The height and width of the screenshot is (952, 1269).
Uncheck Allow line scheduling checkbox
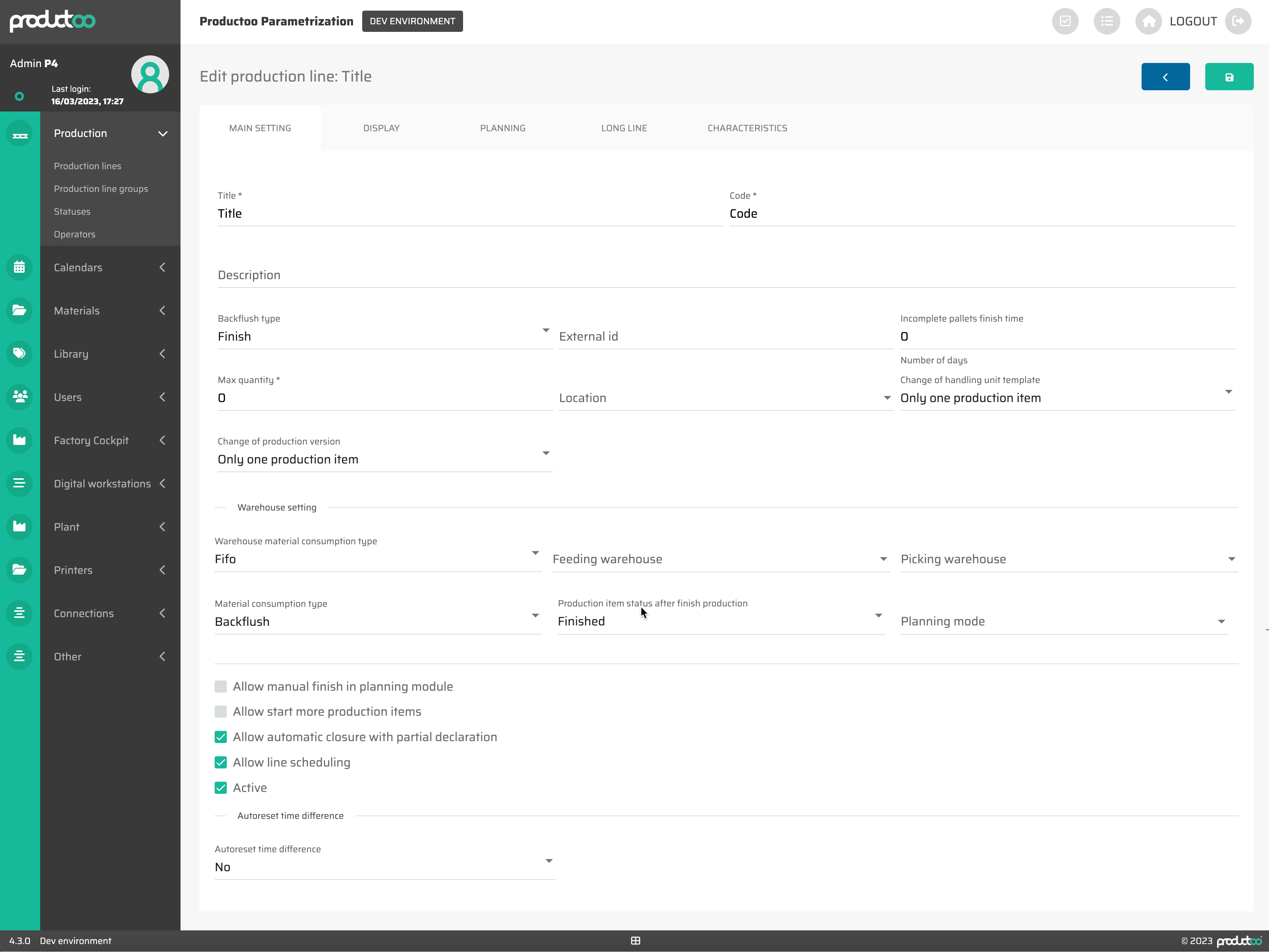click(221, 762)
